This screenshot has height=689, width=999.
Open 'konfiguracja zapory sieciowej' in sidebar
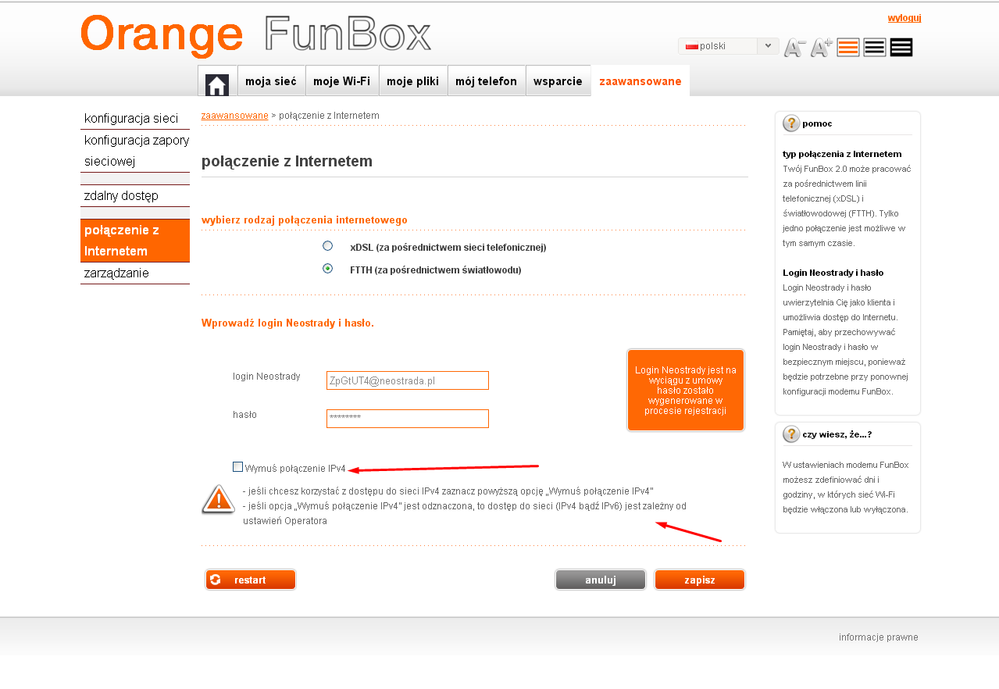[135, 150]
